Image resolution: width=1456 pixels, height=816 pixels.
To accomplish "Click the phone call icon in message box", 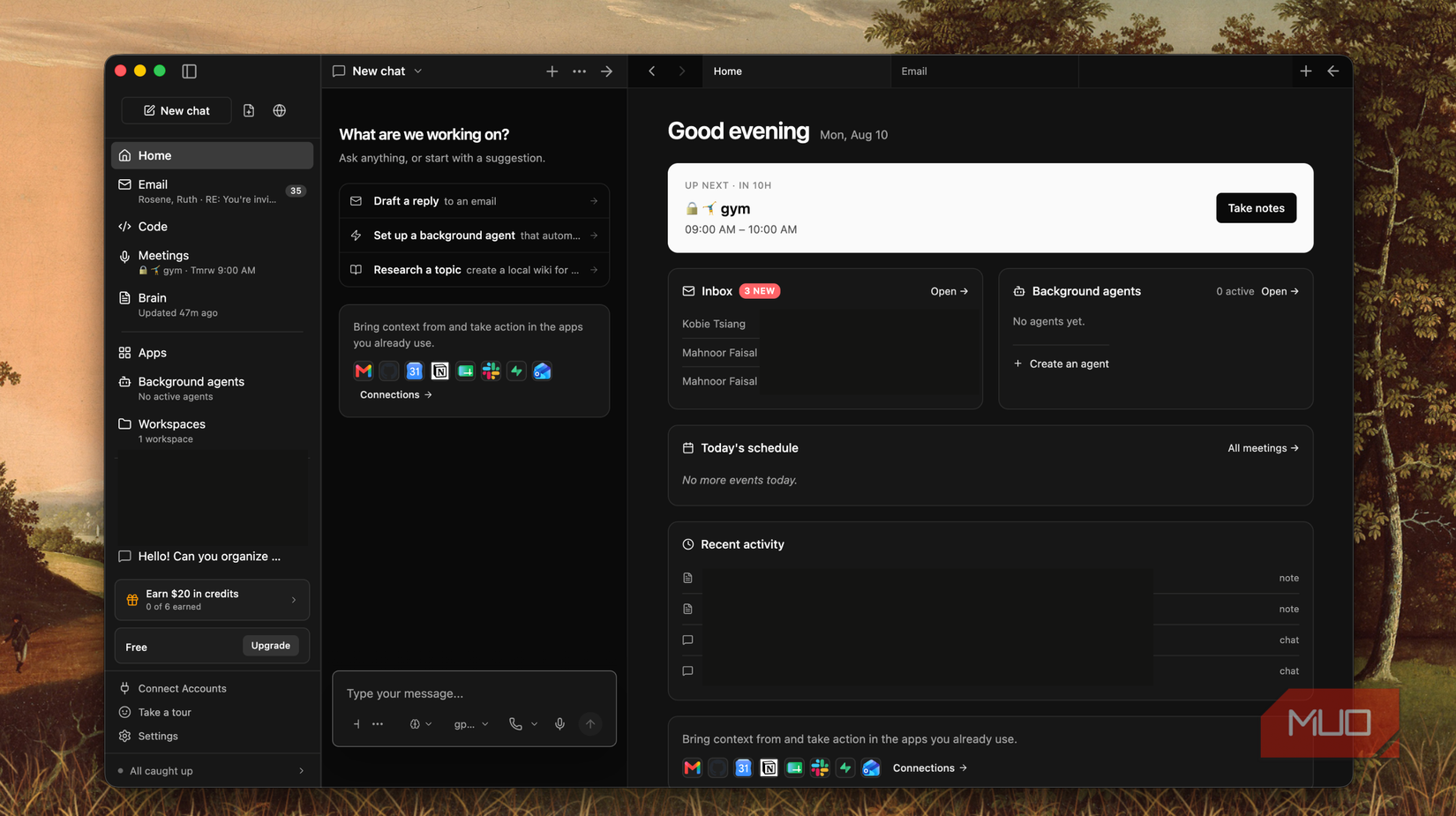I will click(515, 724).
